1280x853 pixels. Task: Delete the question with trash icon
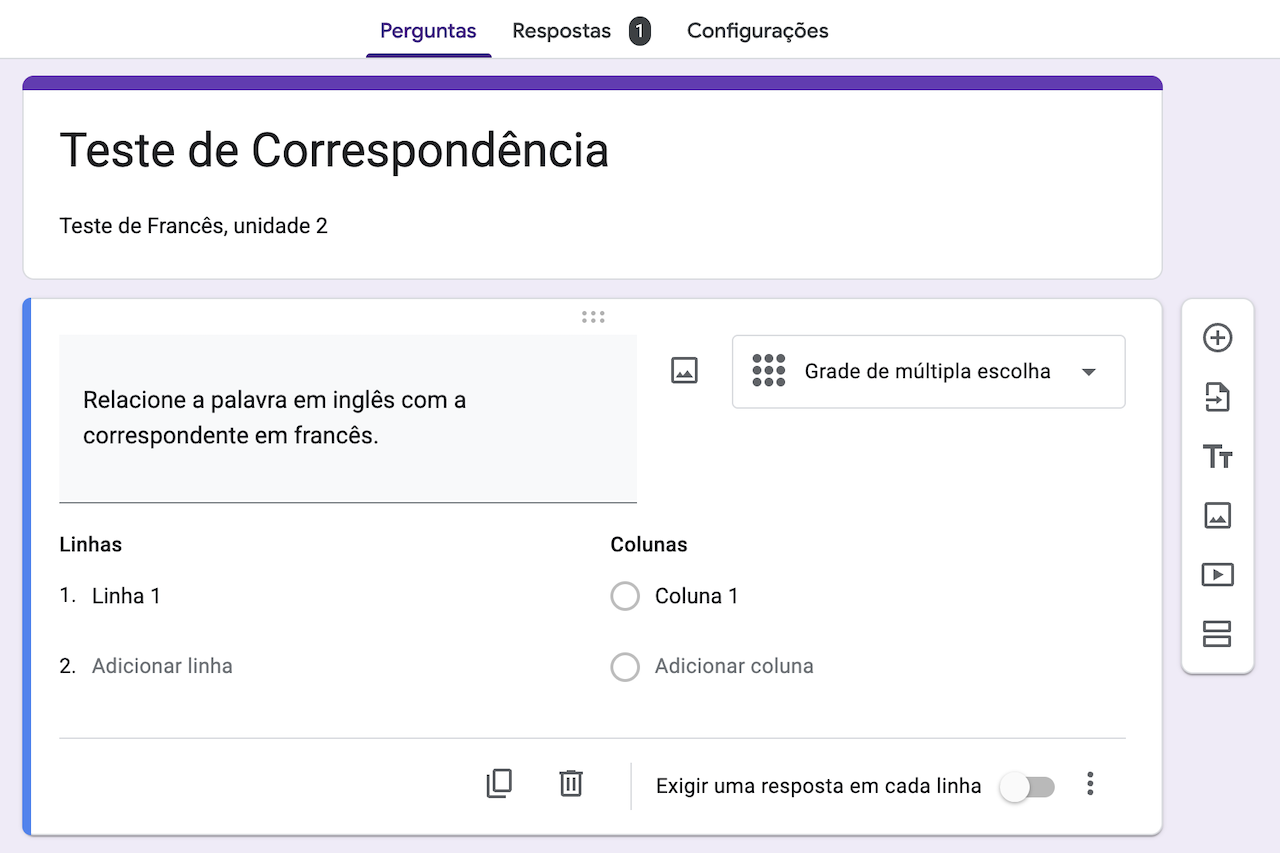pos(570,784)
